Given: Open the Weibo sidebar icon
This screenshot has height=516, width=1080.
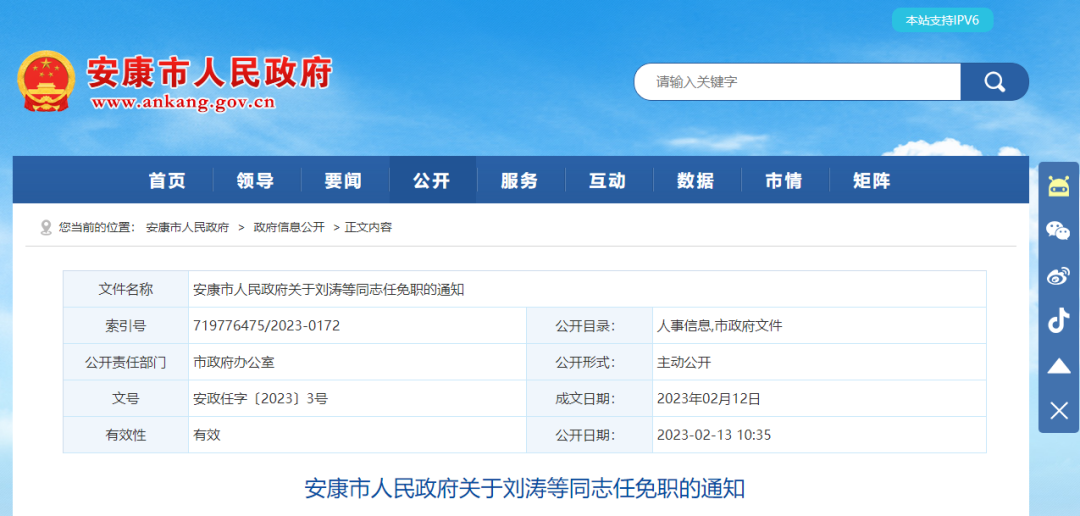Looking at the screenshot, I should tap(1058, 276).
